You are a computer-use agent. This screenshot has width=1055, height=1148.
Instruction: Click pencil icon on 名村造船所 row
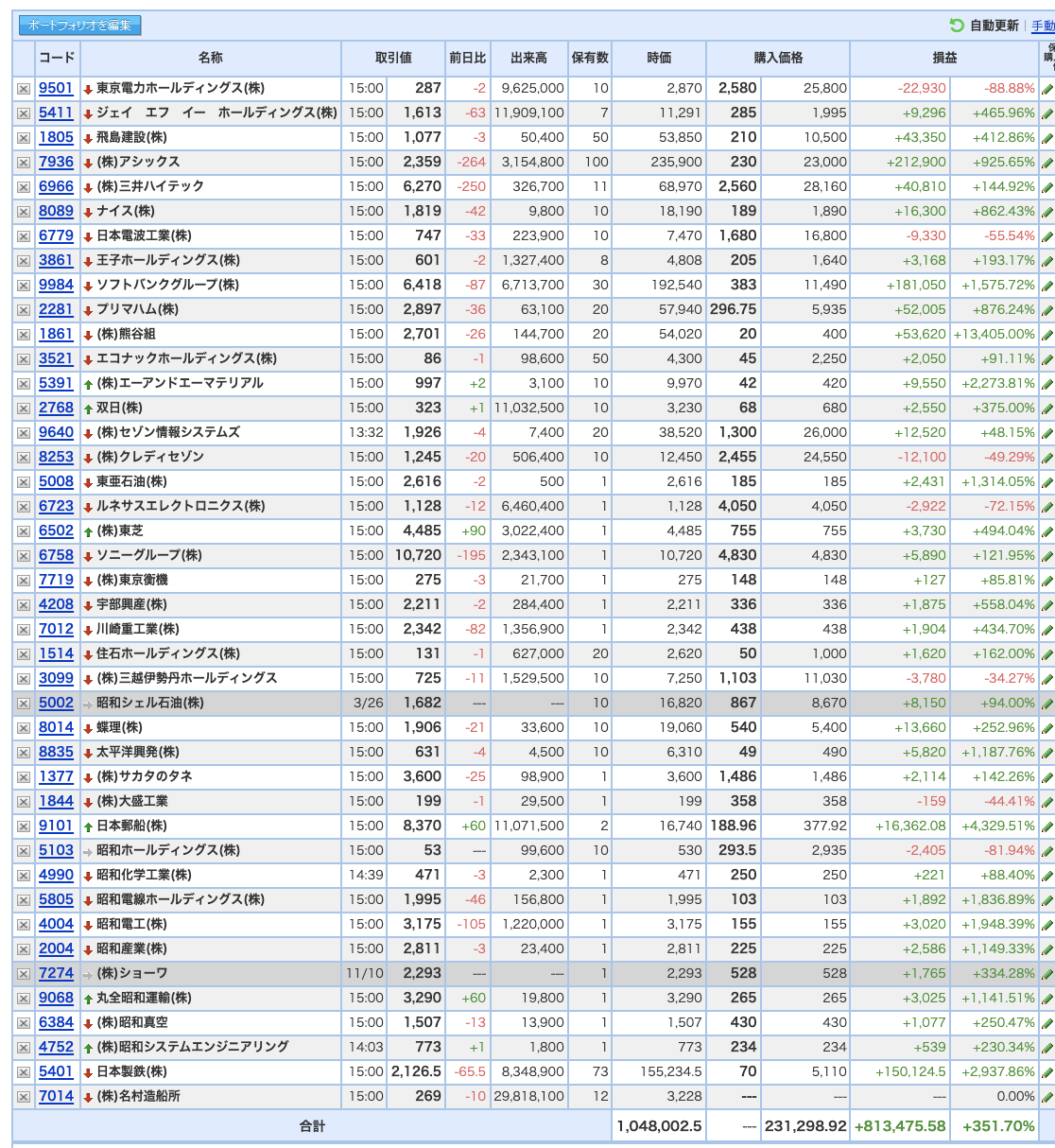[x=1047, y=1097]
